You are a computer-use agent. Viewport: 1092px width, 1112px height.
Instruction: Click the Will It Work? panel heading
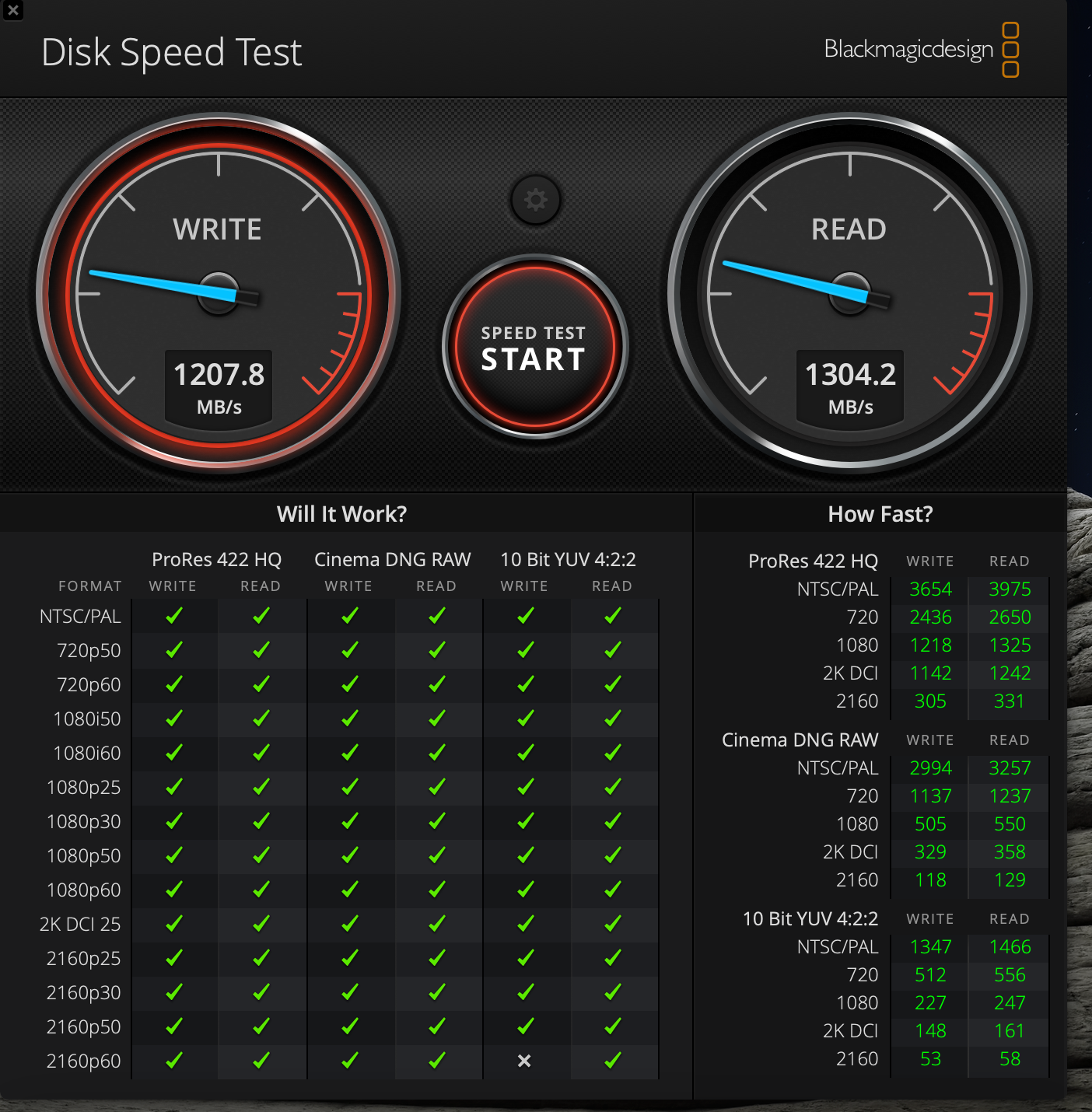click(341, 514)
